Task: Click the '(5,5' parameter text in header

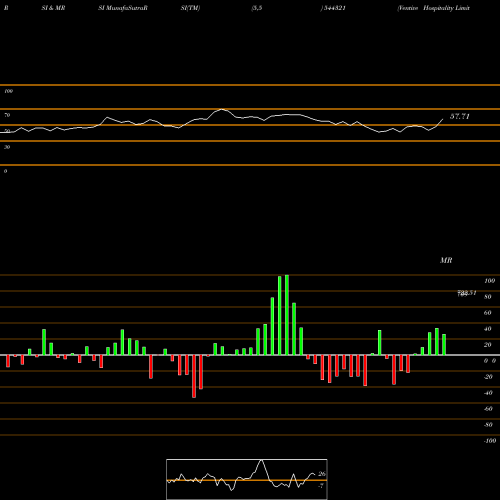Action: [x=257, y=8]
